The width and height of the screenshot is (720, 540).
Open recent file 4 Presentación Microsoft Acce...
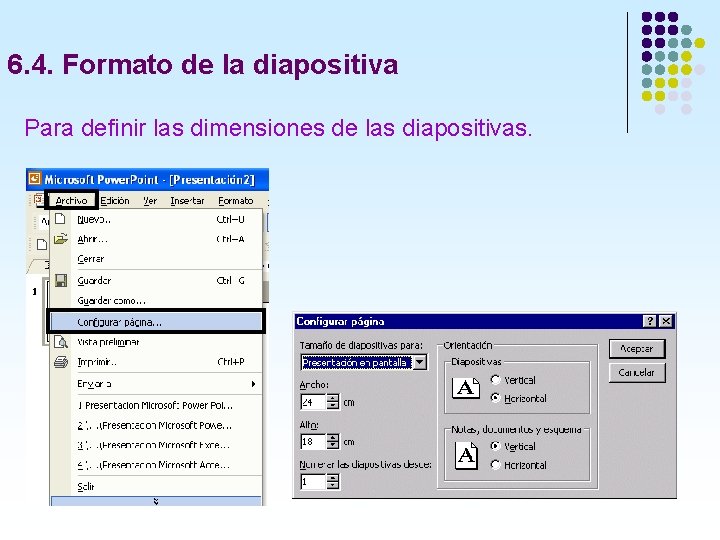point(156,465)
